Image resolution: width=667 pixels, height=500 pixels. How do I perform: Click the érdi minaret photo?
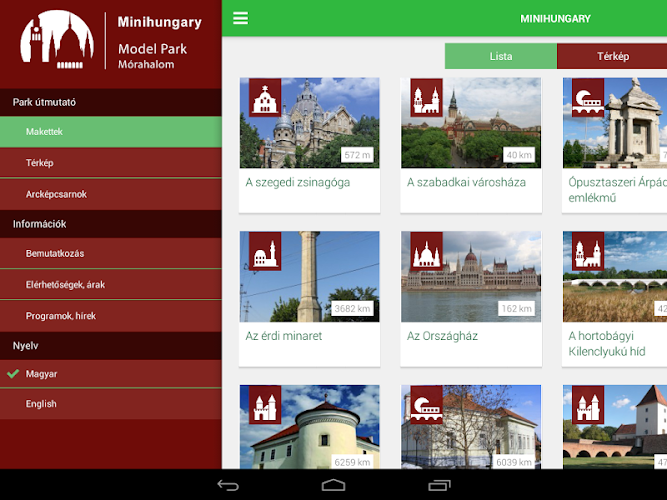[310, 276]
